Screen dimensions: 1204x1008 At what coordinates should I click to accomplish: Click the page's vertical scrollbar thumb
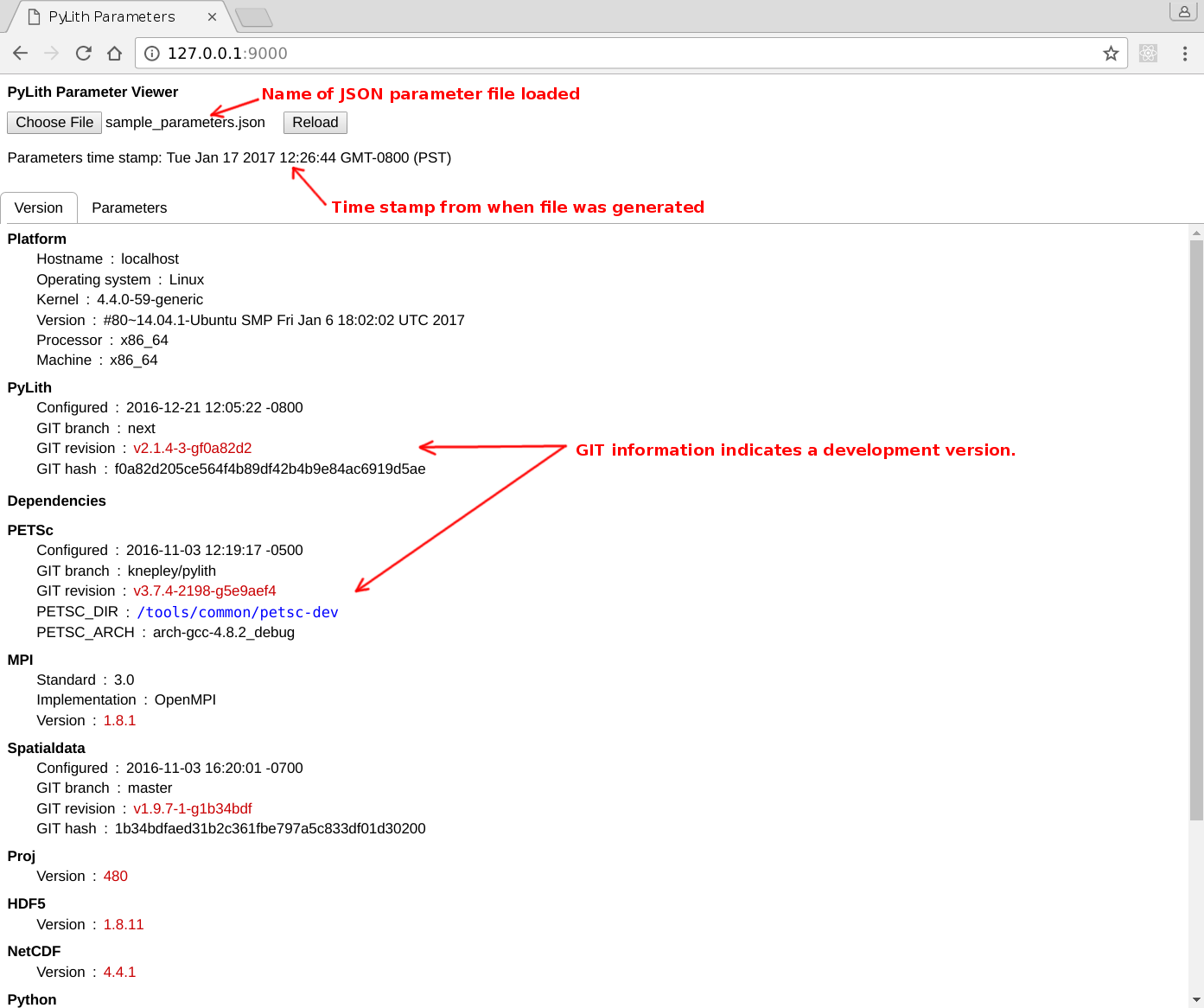[x=1196, y=530]
